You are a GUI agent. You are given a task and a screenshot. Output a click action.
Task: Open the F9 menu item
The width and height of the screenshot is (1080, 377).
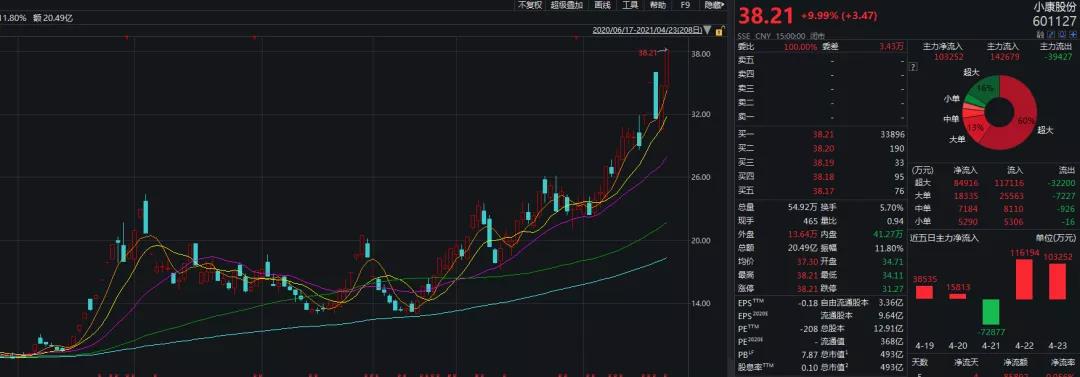coord(685,5)
